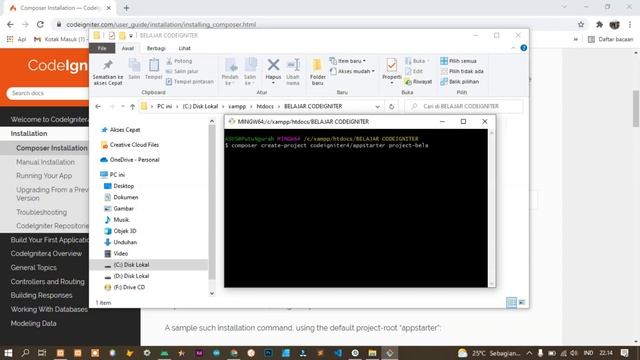The height and width of the screenshot is (360, 640).
Task: Collapse the Explorer ribbon chevron
Action: tap(513, 48)
